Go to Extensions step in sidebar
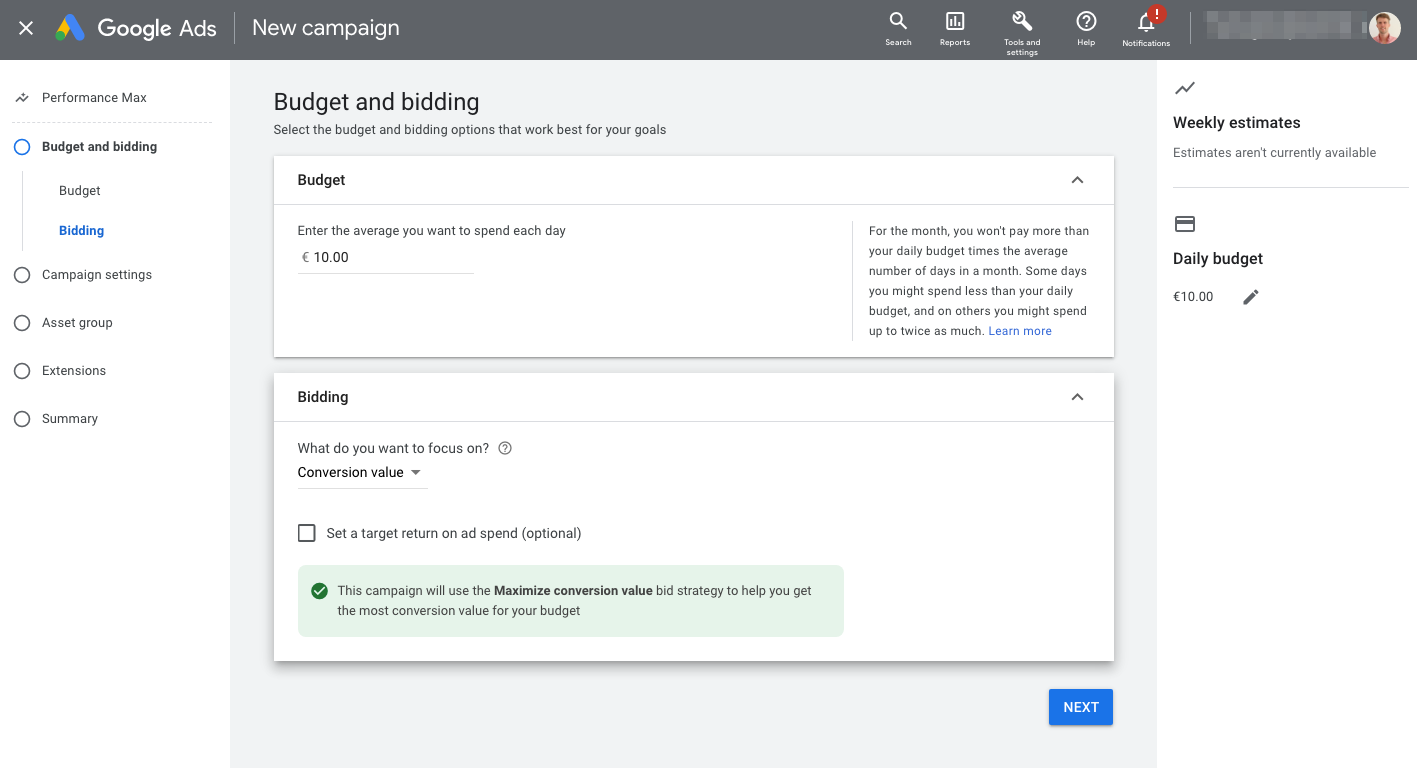This screenshot has width=1417, height=768. 73,371
